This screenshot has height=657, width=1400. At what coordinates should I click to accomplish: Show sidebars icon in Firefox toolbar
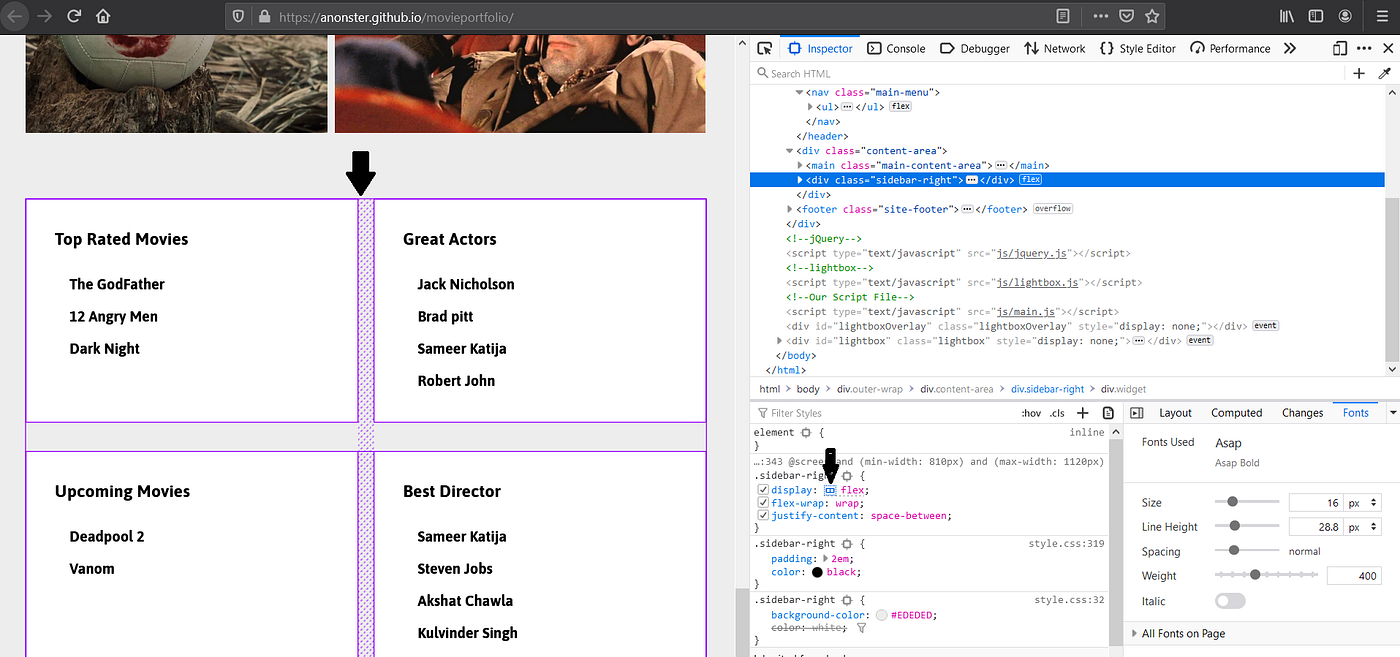(x=1316, y=17)
